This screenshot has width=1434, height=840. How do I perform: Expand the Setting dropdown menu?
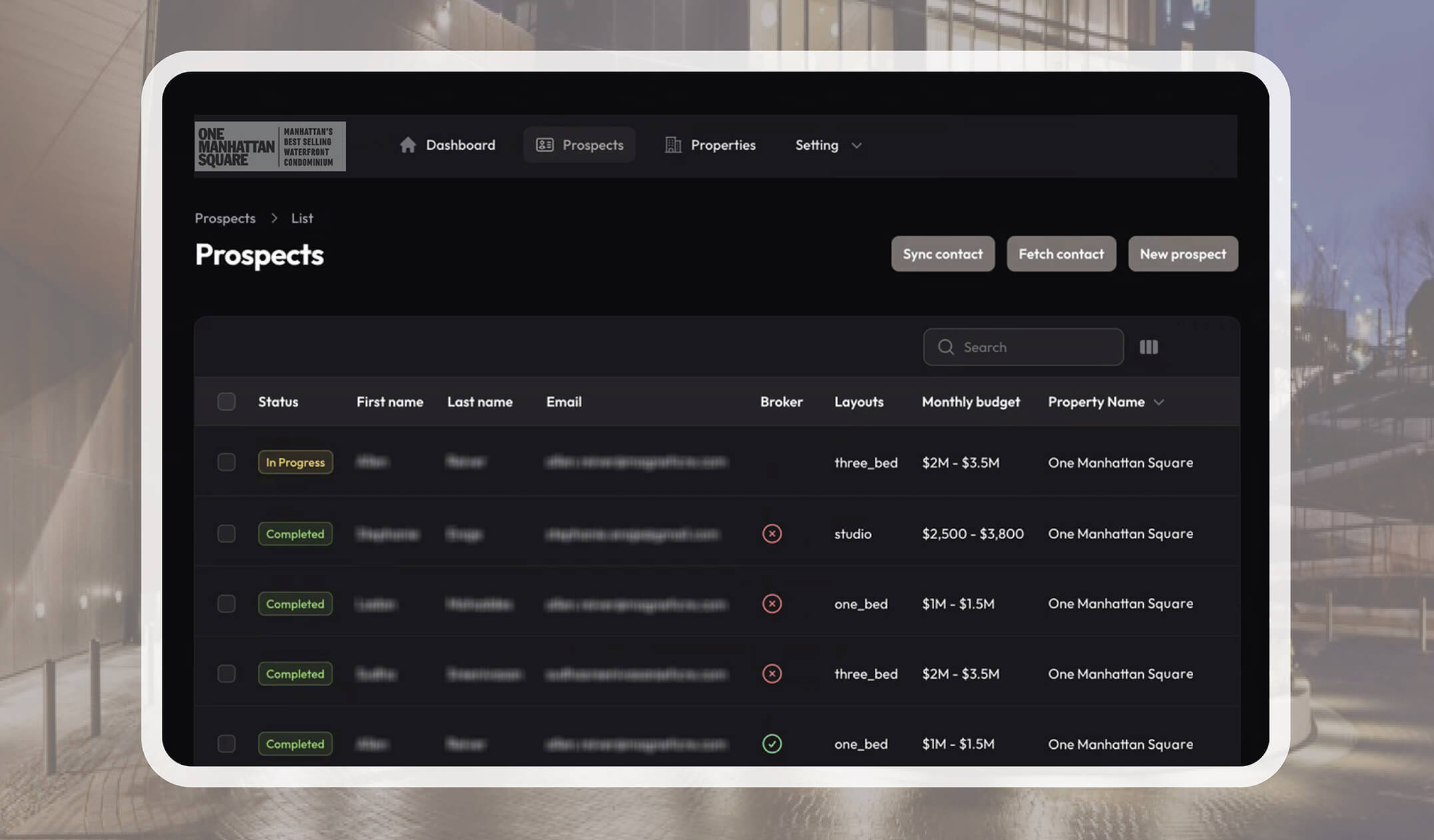[828, 145]
